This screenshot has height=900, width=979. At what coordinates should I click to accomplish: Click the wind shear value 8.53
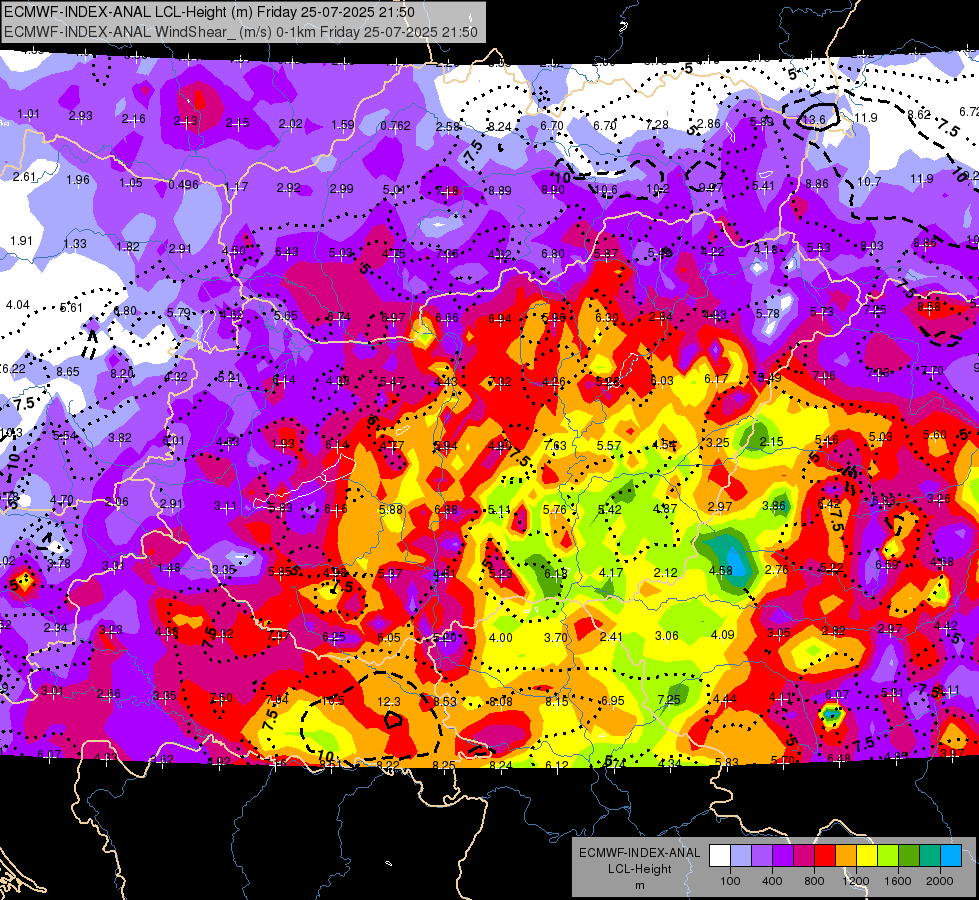tap(445, 701)
